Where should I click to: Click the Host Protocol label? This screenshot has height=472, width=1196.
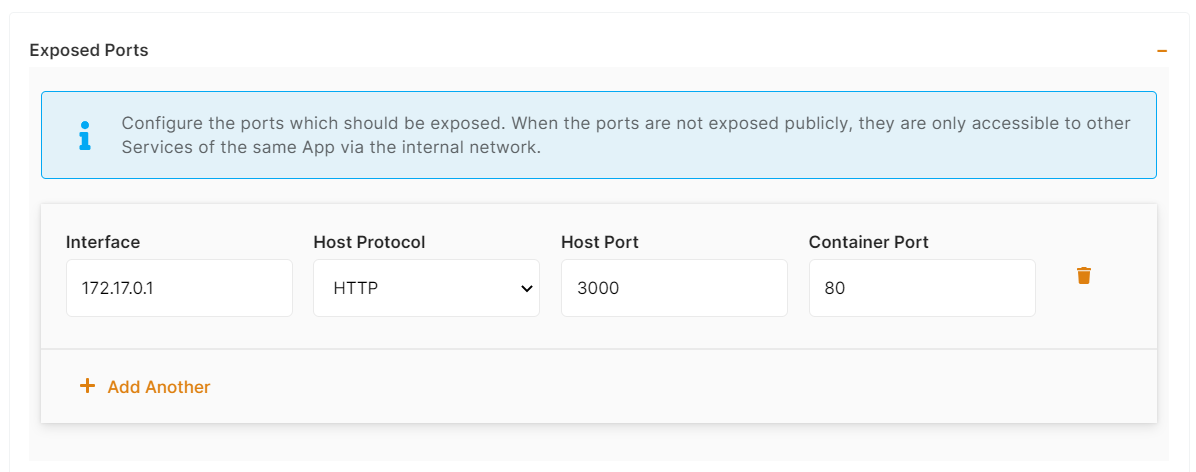pyautogui.click(x=369, y=242)
